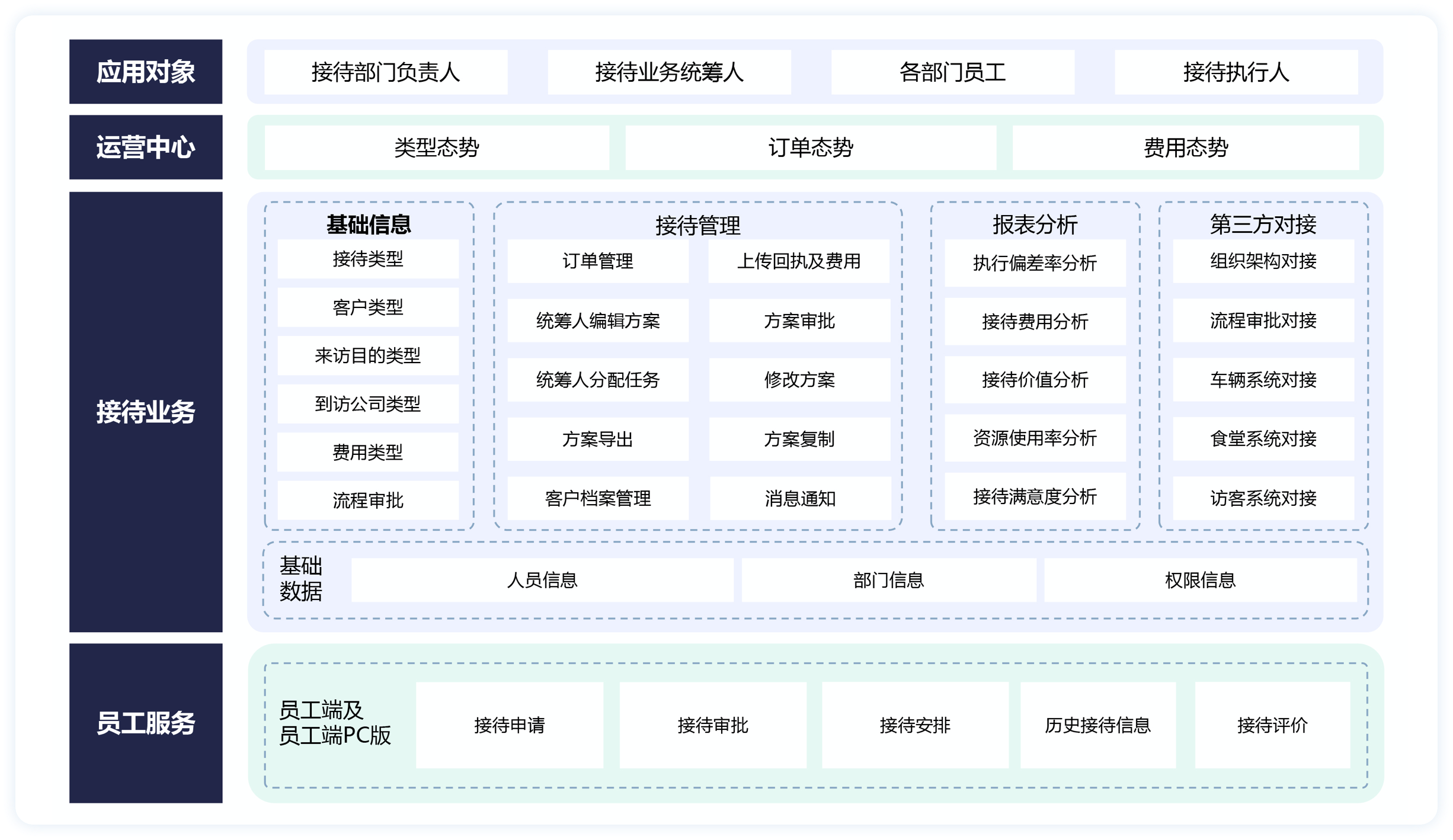Select 食堂系统对接 item

[x=1263, y=439]
